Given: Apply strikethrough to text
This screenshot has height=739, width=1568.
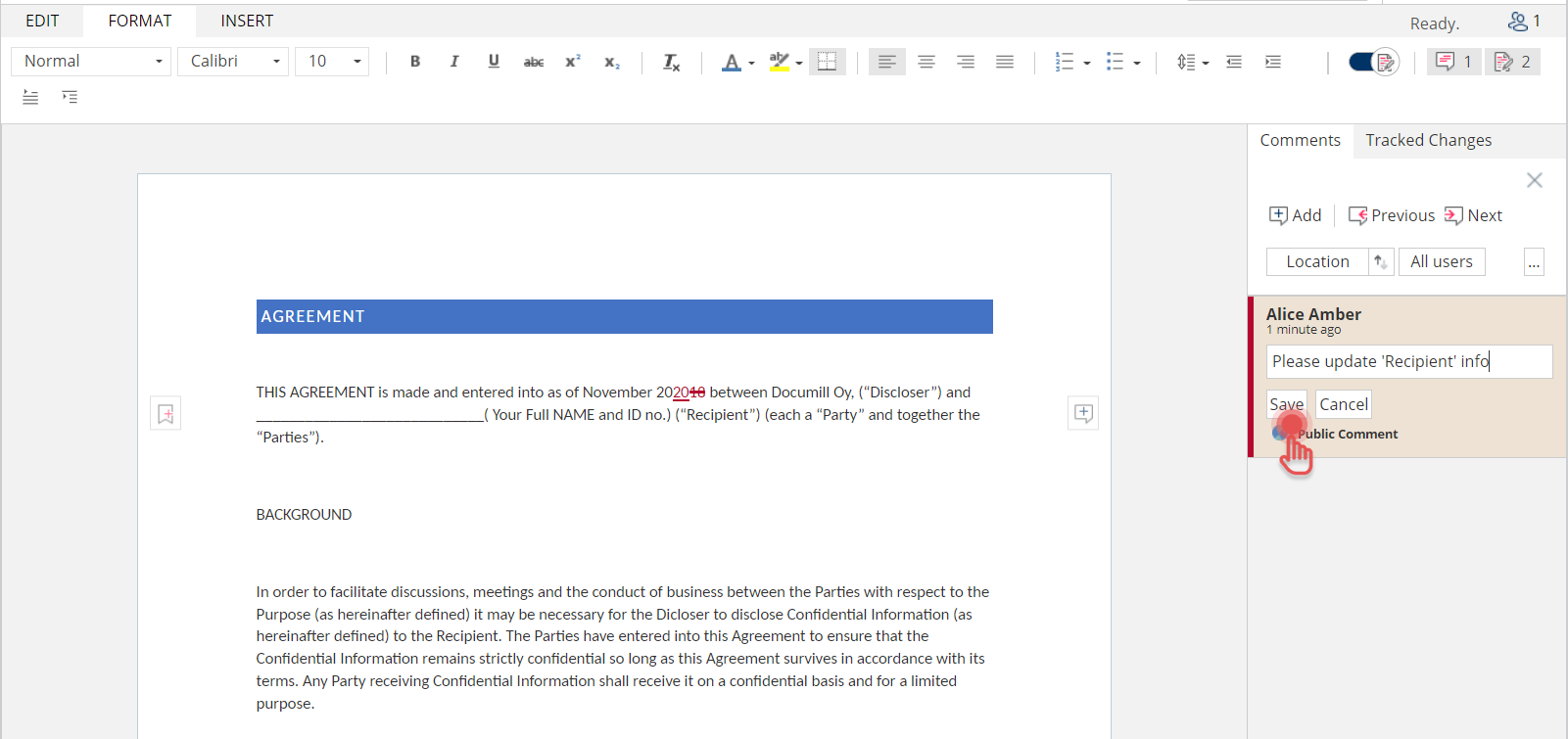Looking at the screenshot, I should point(533,62).
